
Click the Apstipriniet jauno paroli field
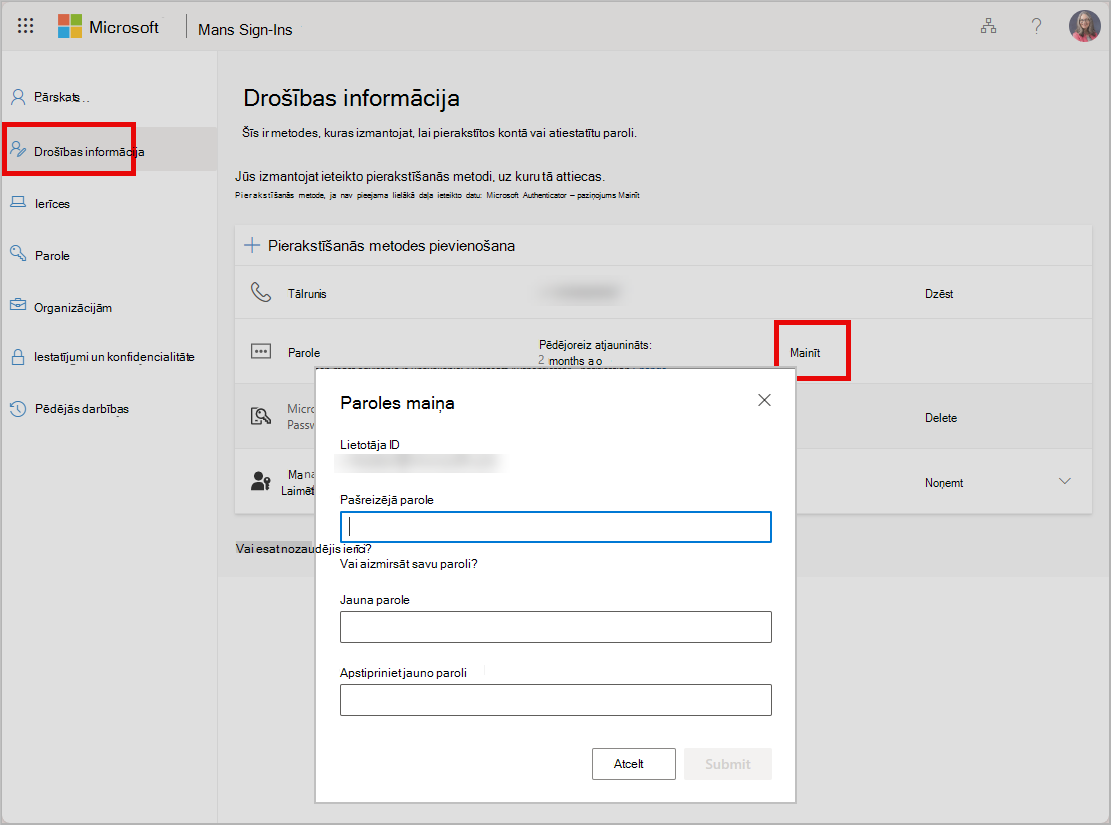click(556, 700)
